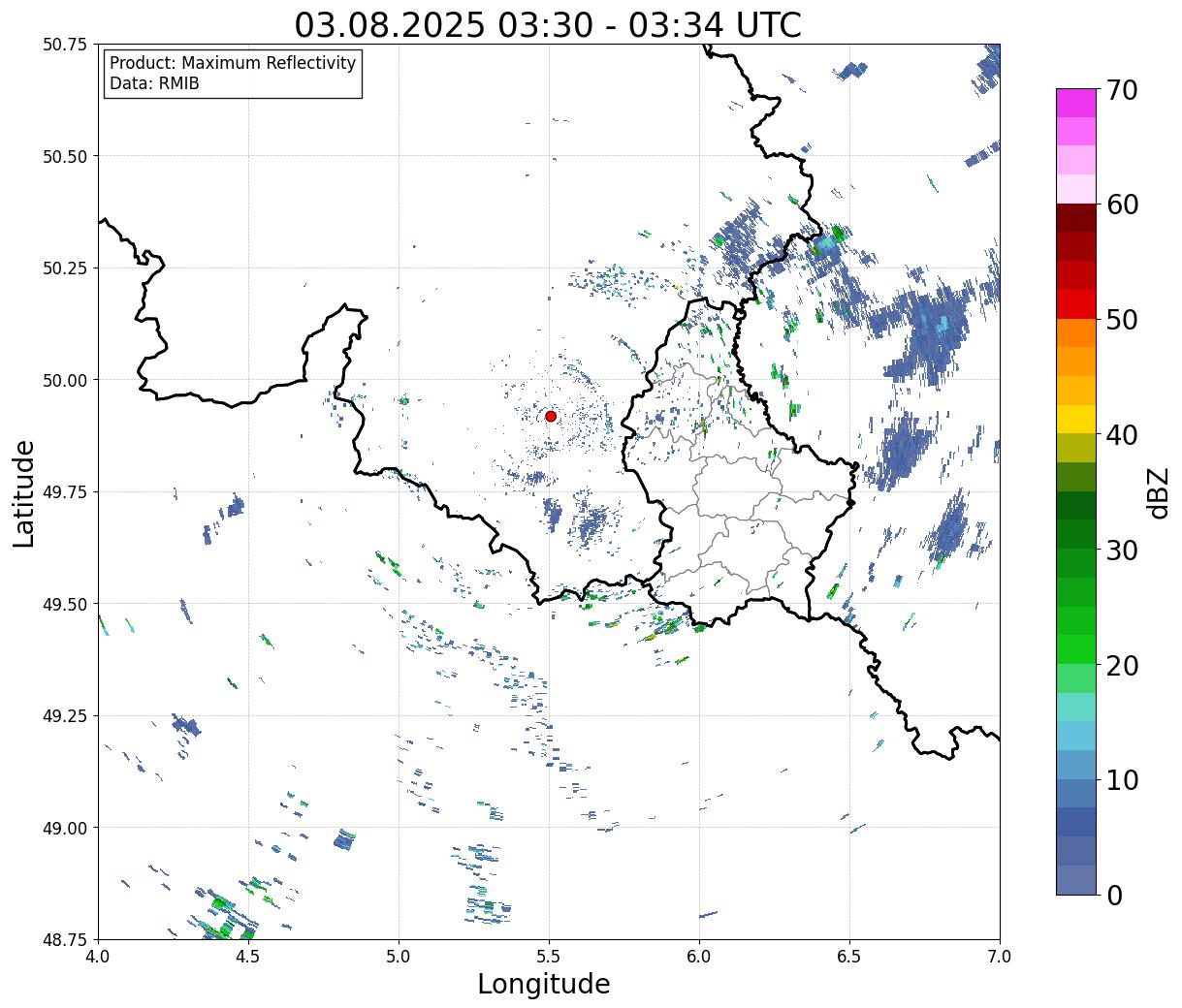Select the magenta swatch at the top of the colorbar
The image size is (1182, 1008).
point(1076,103)
